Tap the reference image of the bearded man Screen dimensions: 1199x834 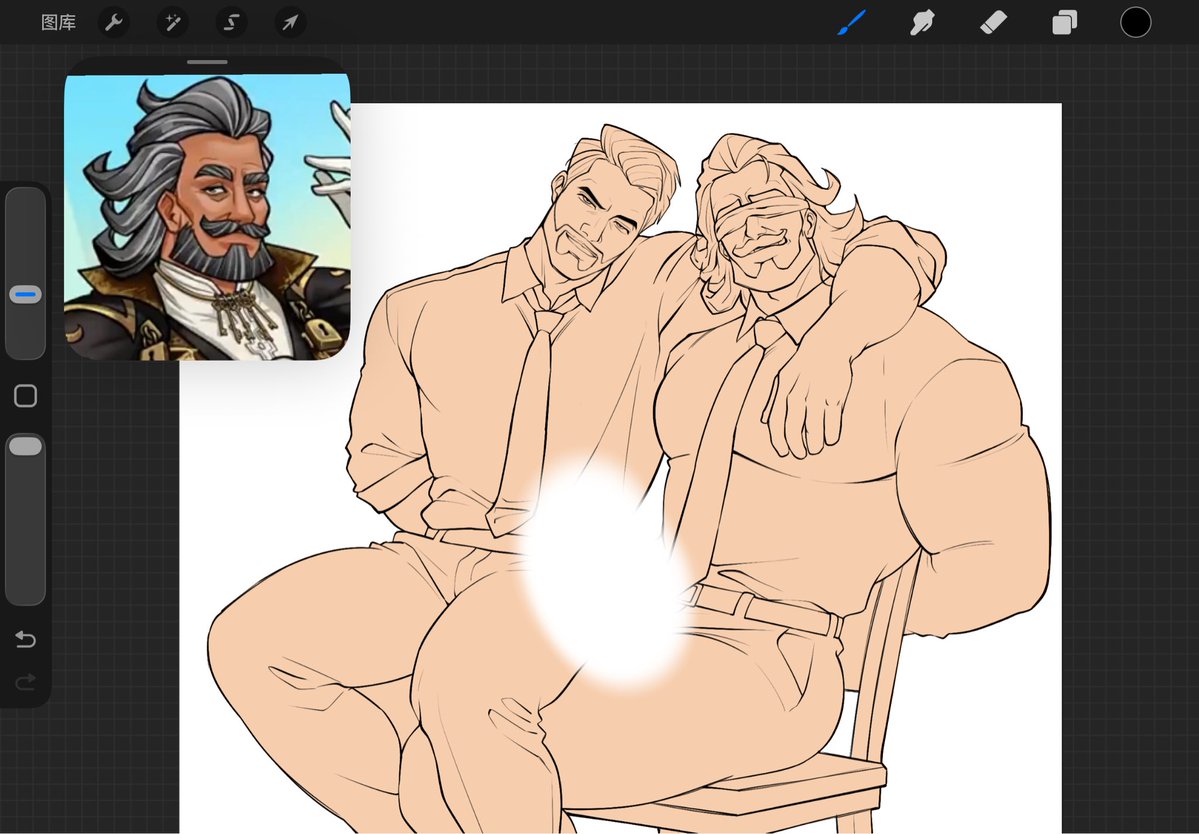[x=207, y=217]
